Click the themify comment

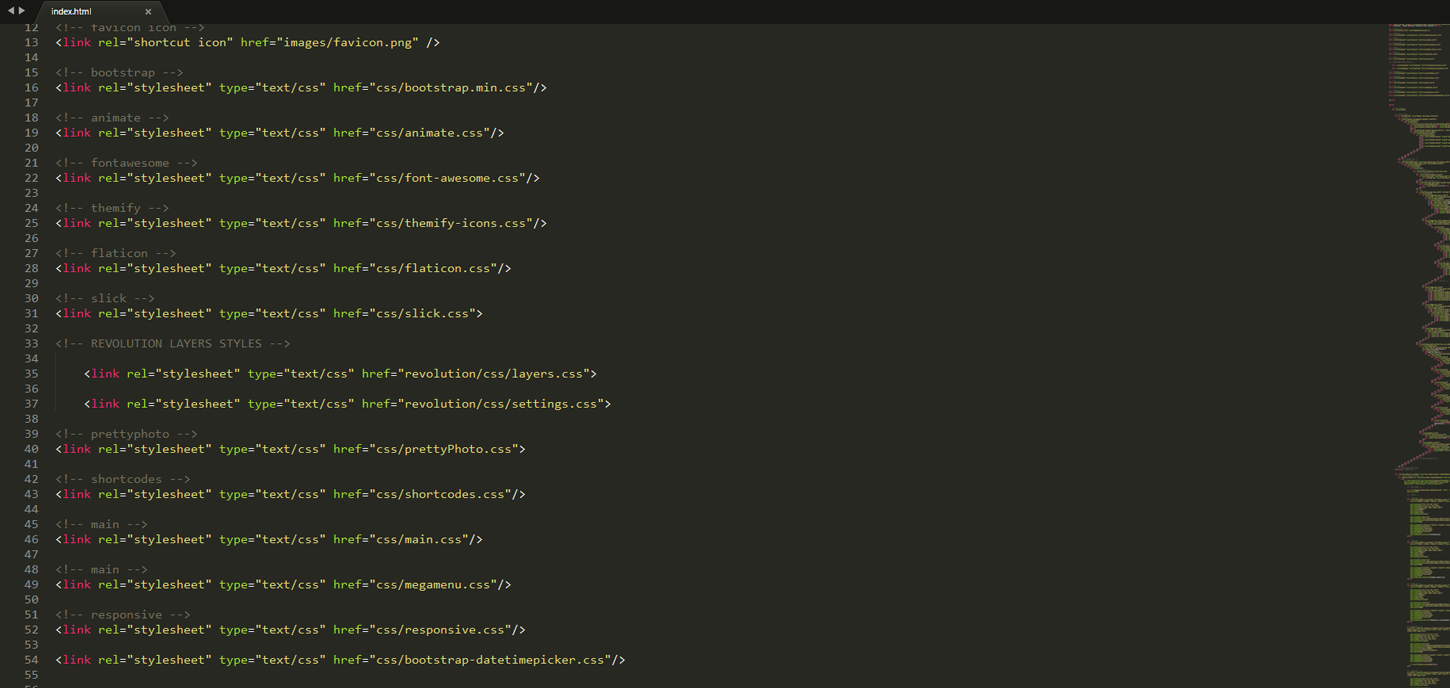tap(112, 208)
